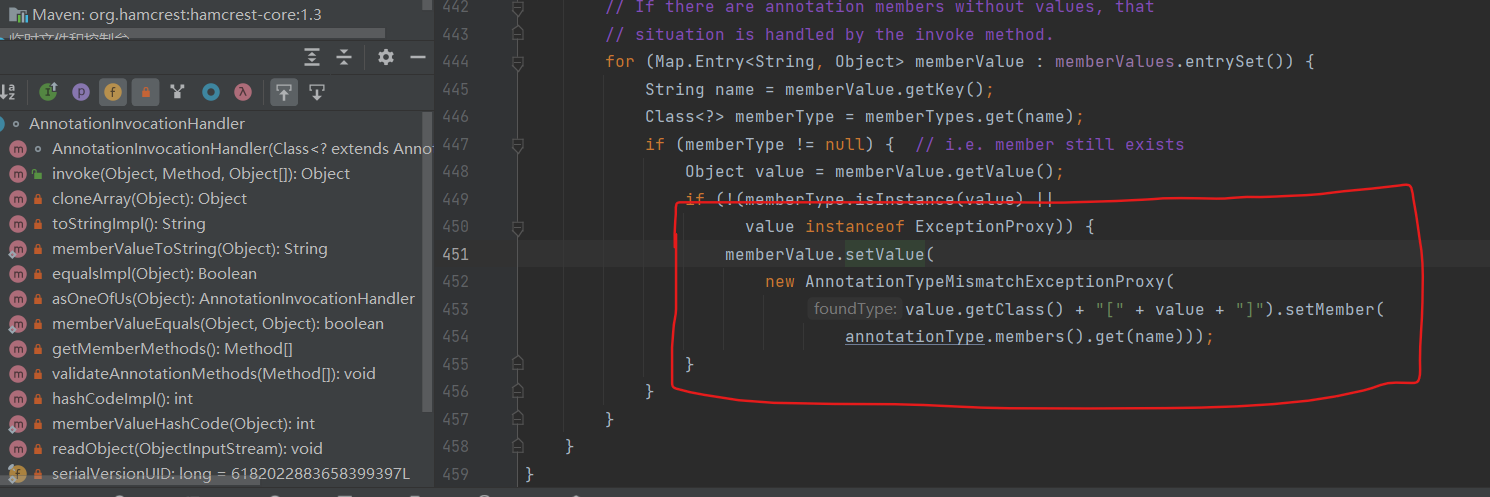The width and height of the screenshot is (1490, 497).
Task: Click the Expand All icon in Structure panel
Action: pos(313,57)
